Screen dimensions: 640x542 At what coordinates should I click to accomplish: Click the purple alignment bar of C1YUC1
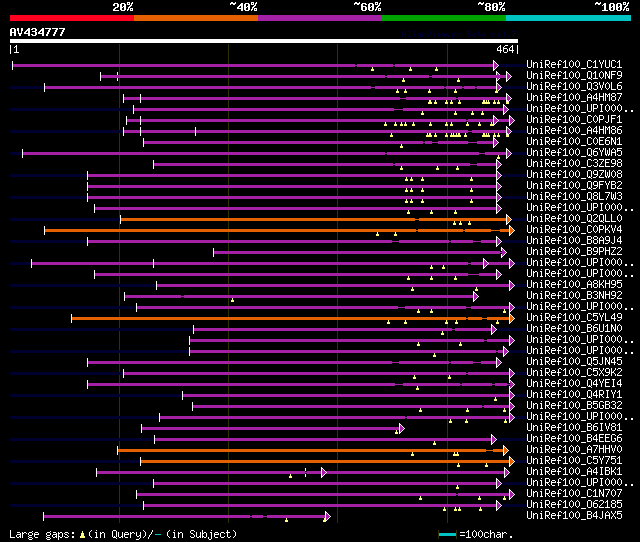point(255,65)
